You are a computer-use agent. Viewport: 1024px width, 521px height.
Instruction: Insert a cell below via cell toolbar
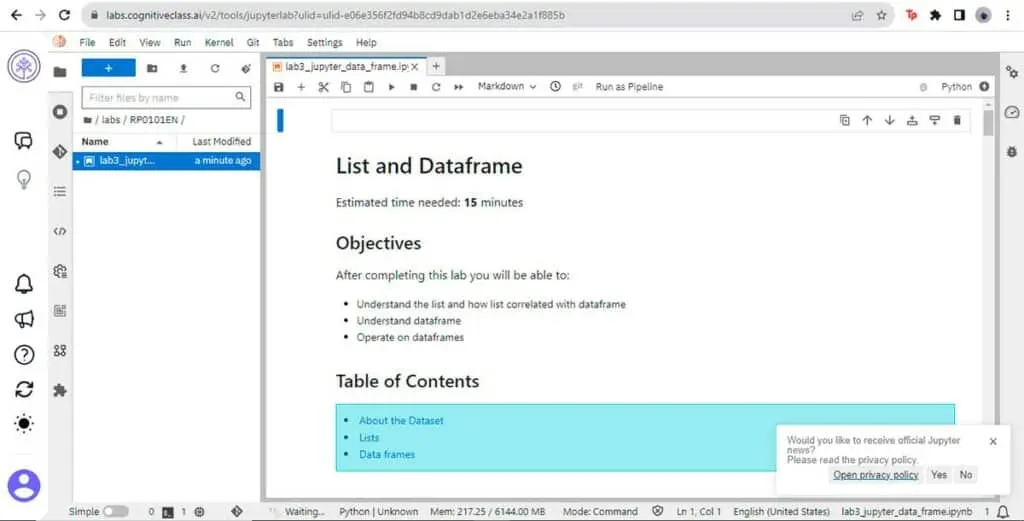click(935, 120)
